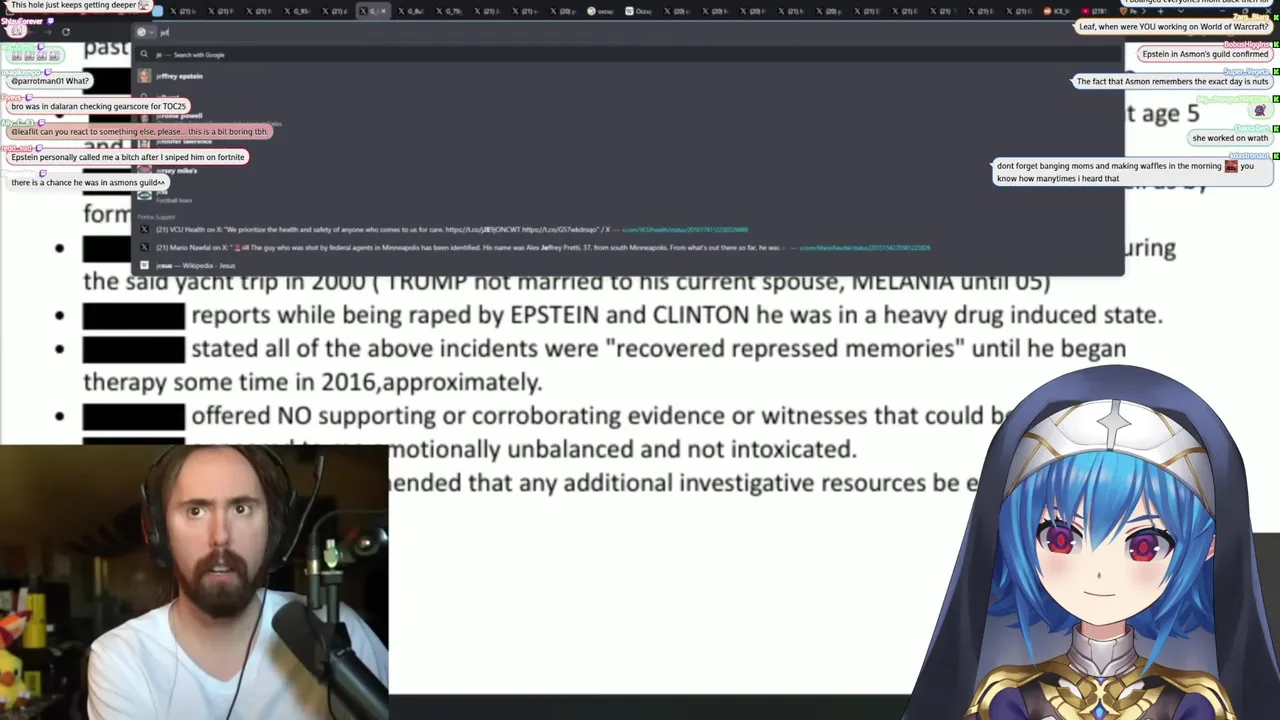Click chat message 'Epstein in Asmon's guild confirmed'
The image size is (1280, 720).
[1204, 54]
